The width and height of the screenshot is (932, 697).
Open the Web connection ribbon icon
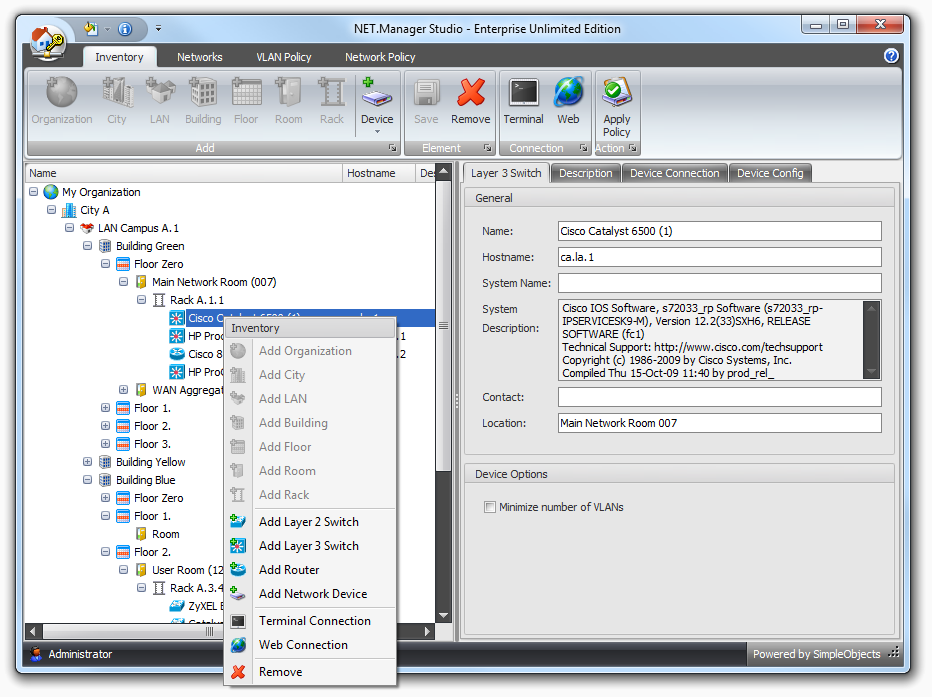[568, 94]
